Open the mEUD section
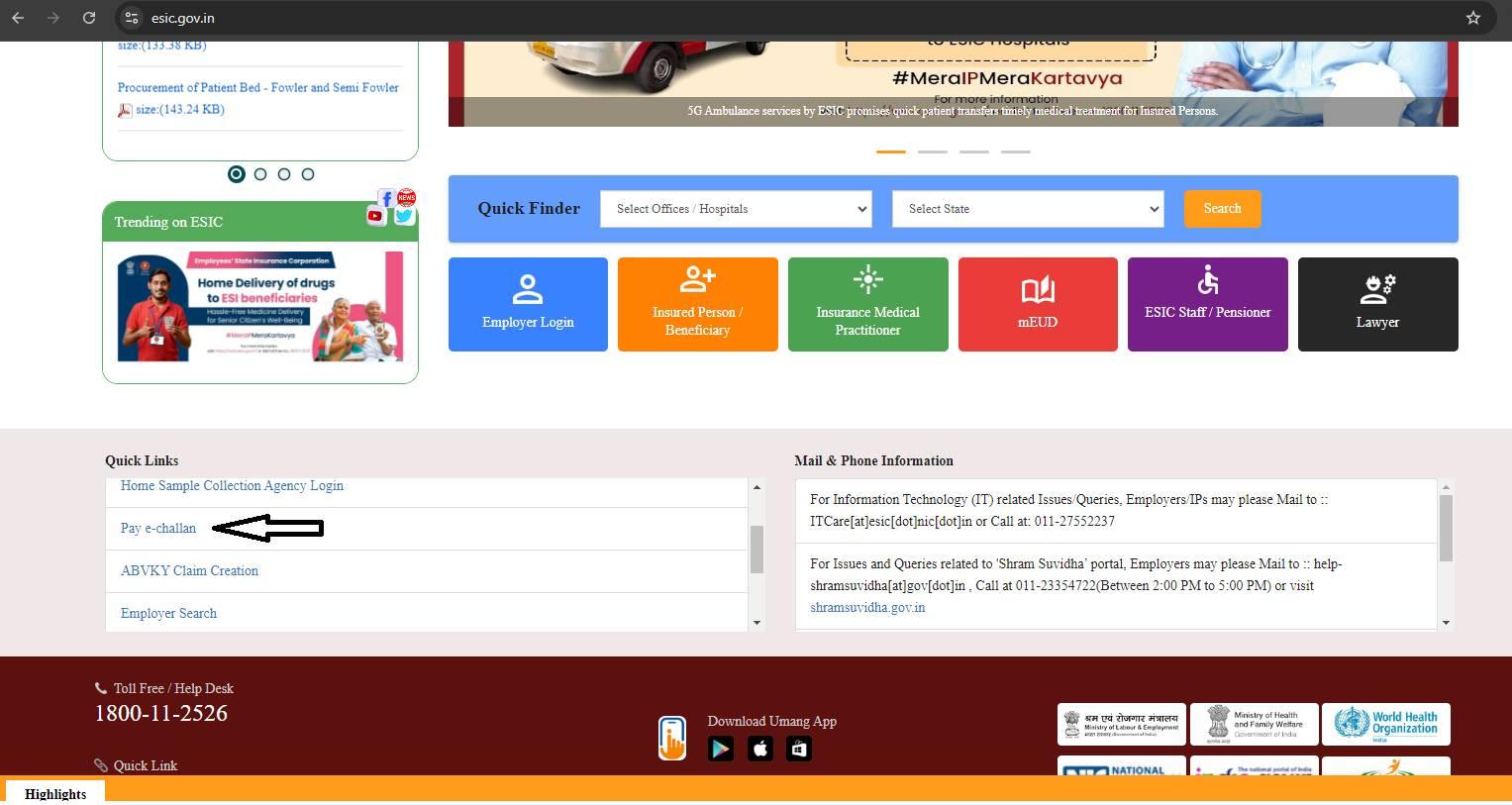The image size is (1512, 805). pyautogui.click(x=1037, y=303)
